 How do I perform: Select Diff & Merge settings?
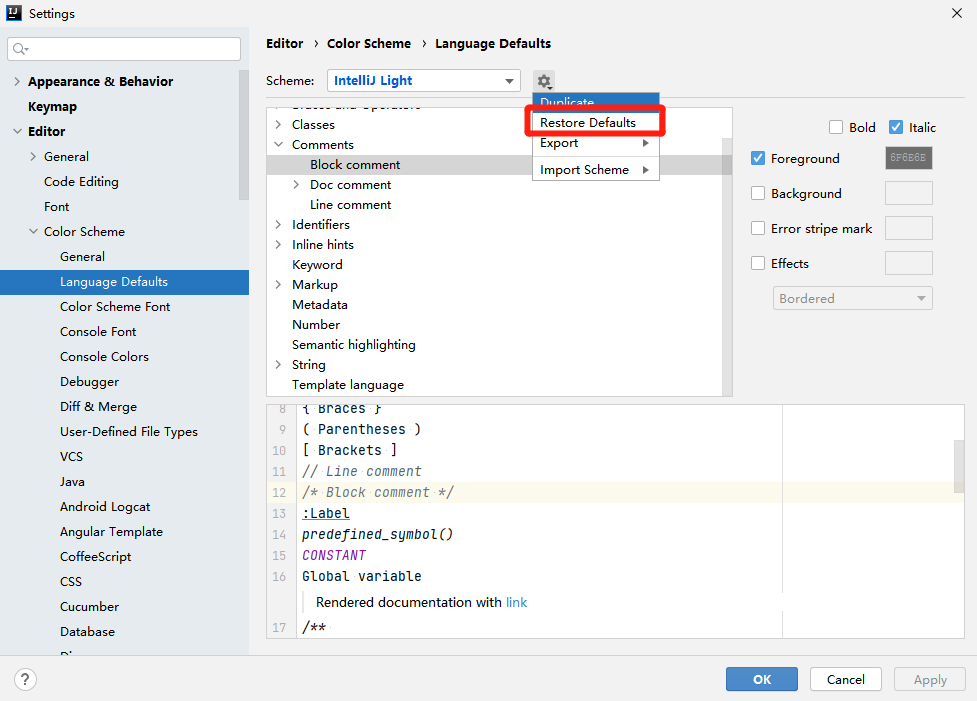coord(98,406)
